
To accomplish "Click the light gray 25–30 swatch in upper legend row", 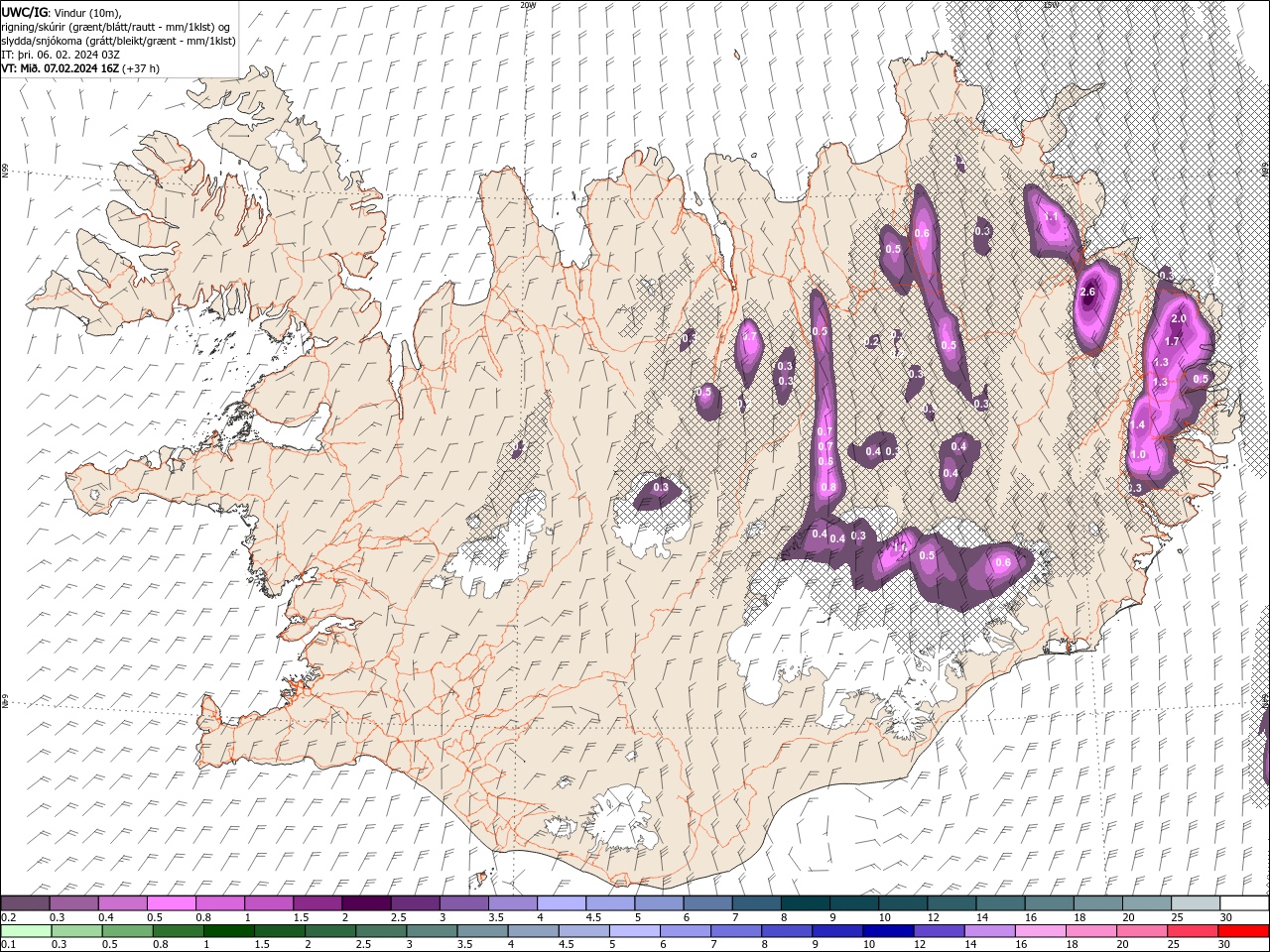I will 1195,903.
